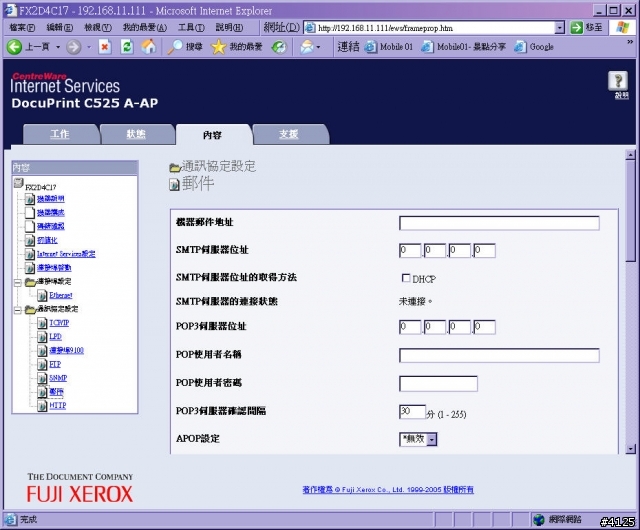Click the Mail envelope toolbar icon

pyautogui.click(x=307, y=47)
